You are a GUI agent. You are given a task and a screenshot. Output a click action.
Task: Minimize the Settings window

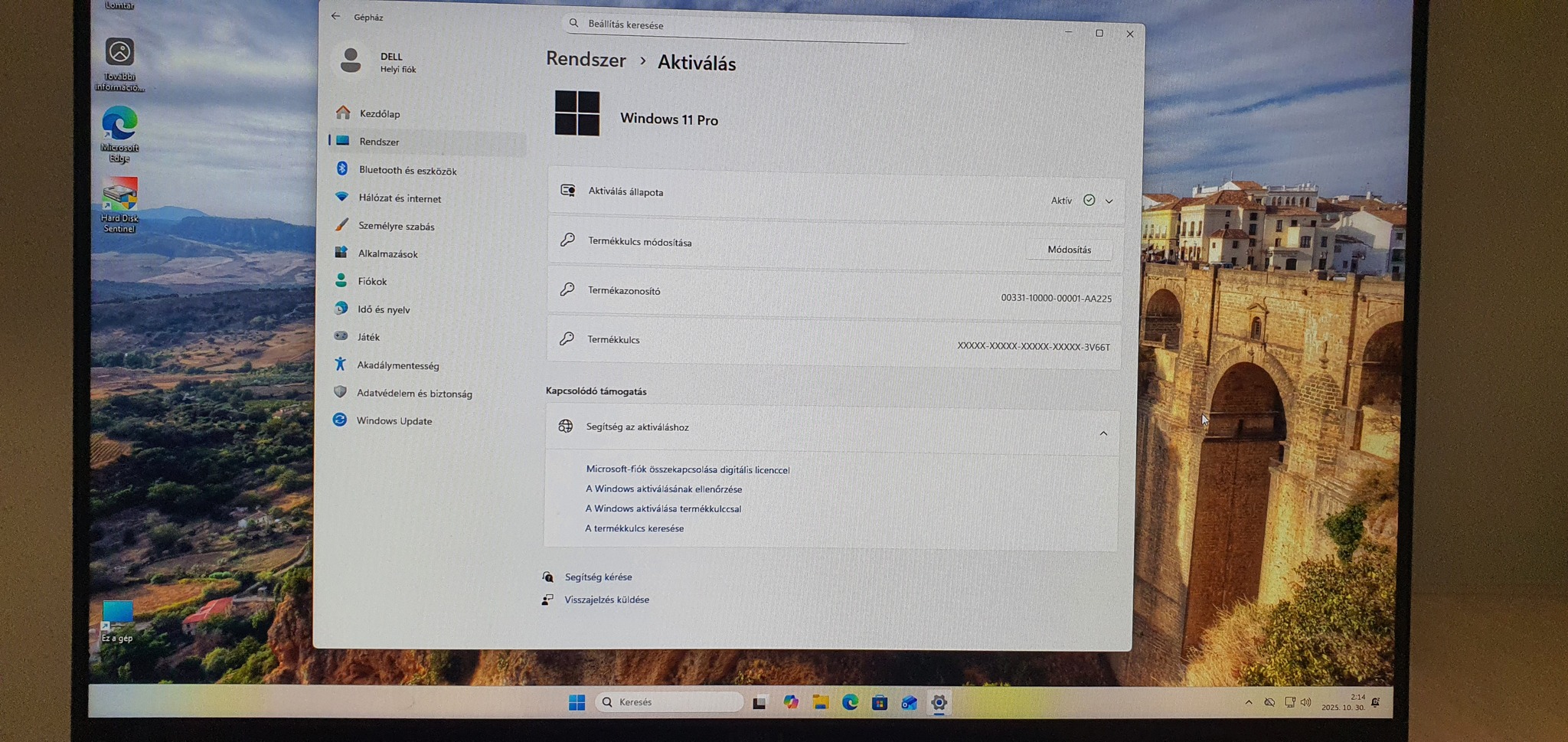point(1068,33)
